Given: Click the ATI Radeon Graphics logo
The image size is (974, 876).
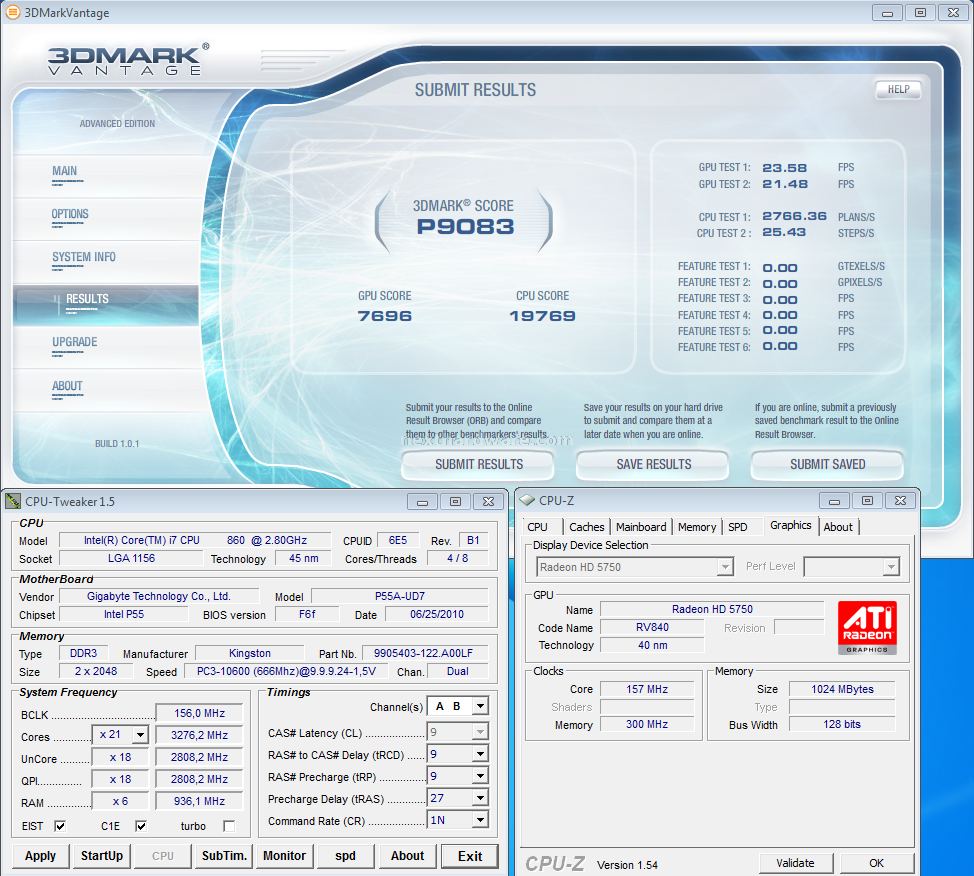Looking at the screenshot, I should point(867,627).
